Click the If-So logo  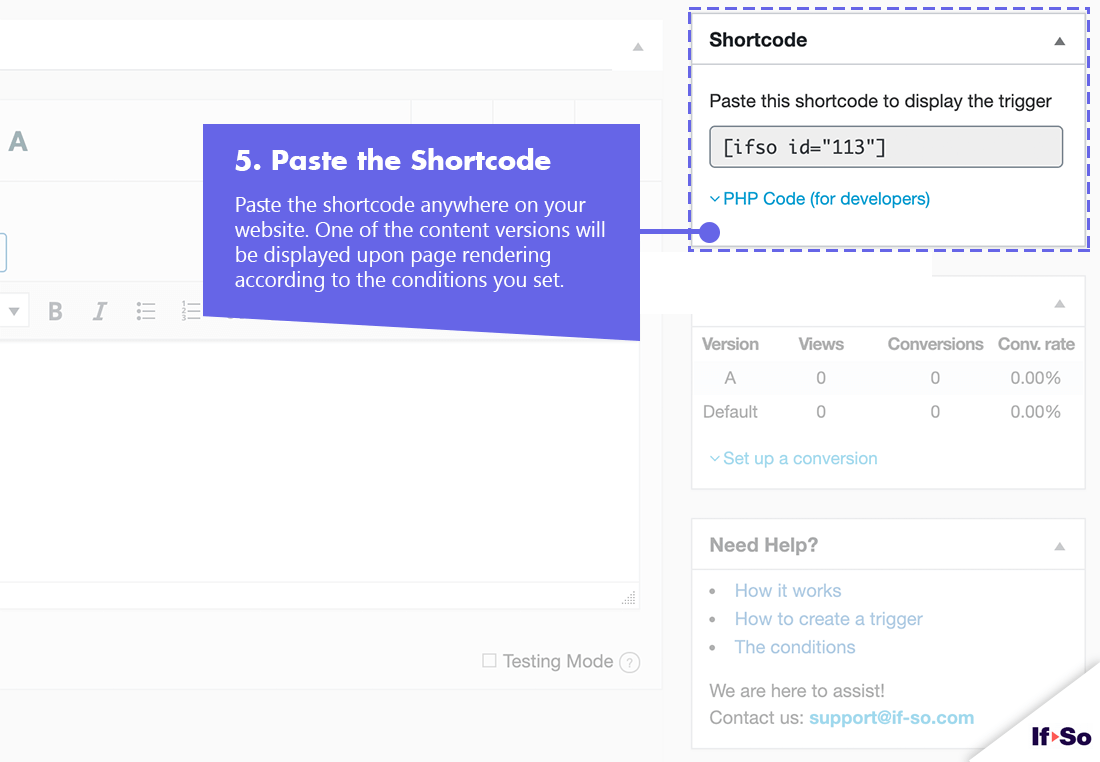(x=1061, y=736)
